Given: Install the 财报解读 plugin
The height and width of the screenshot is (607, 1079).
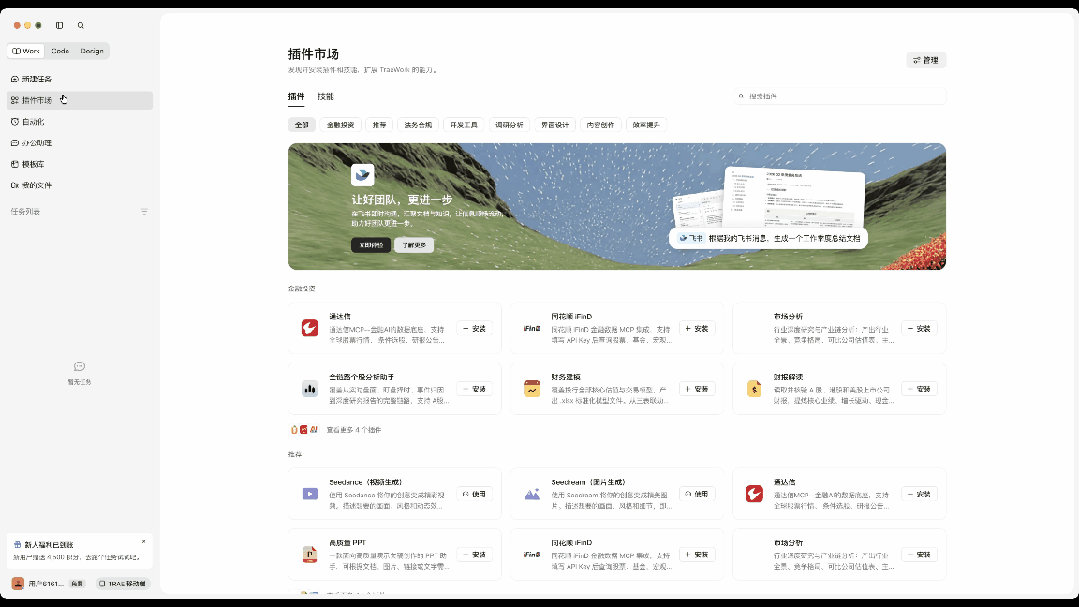Looking at the screenshot, I should pos(919,390).
